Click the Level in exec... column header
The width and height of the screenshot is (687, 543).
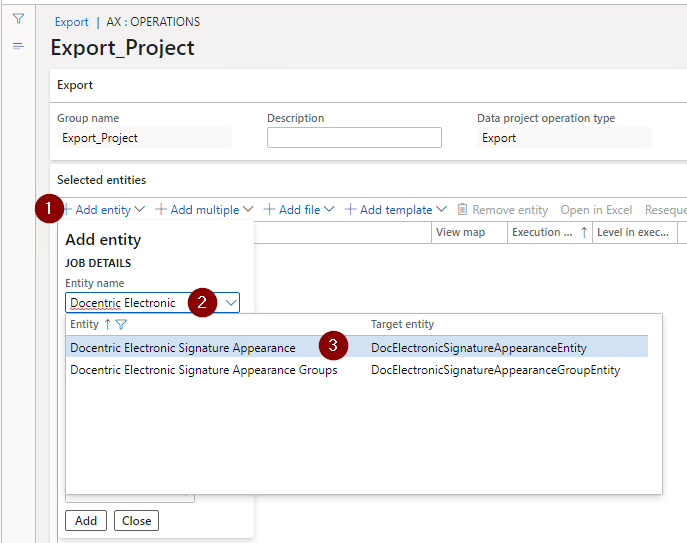click(633, 232)
